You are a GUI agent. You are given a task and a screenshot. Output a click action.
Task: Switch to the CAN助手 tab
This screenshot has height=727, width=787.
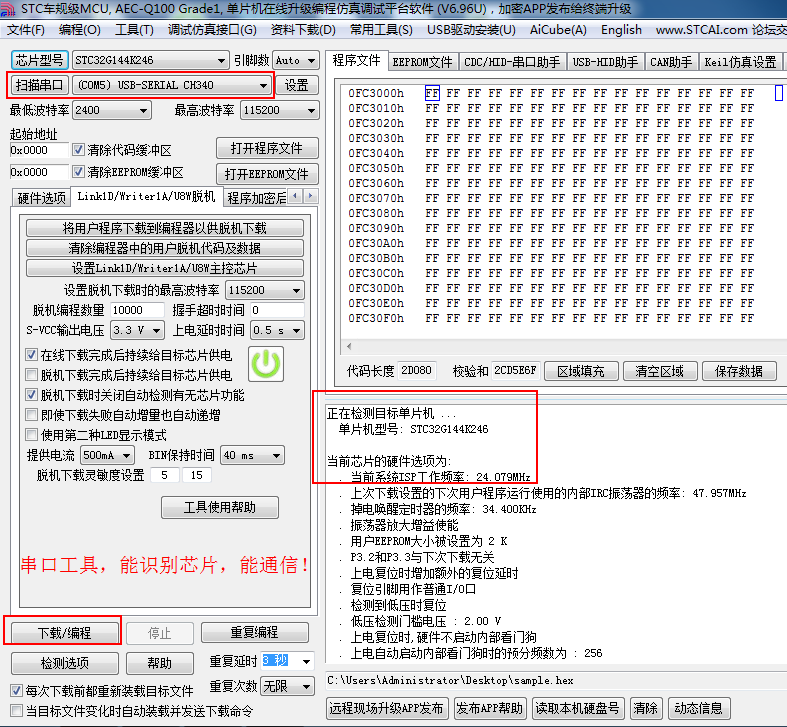671,62
